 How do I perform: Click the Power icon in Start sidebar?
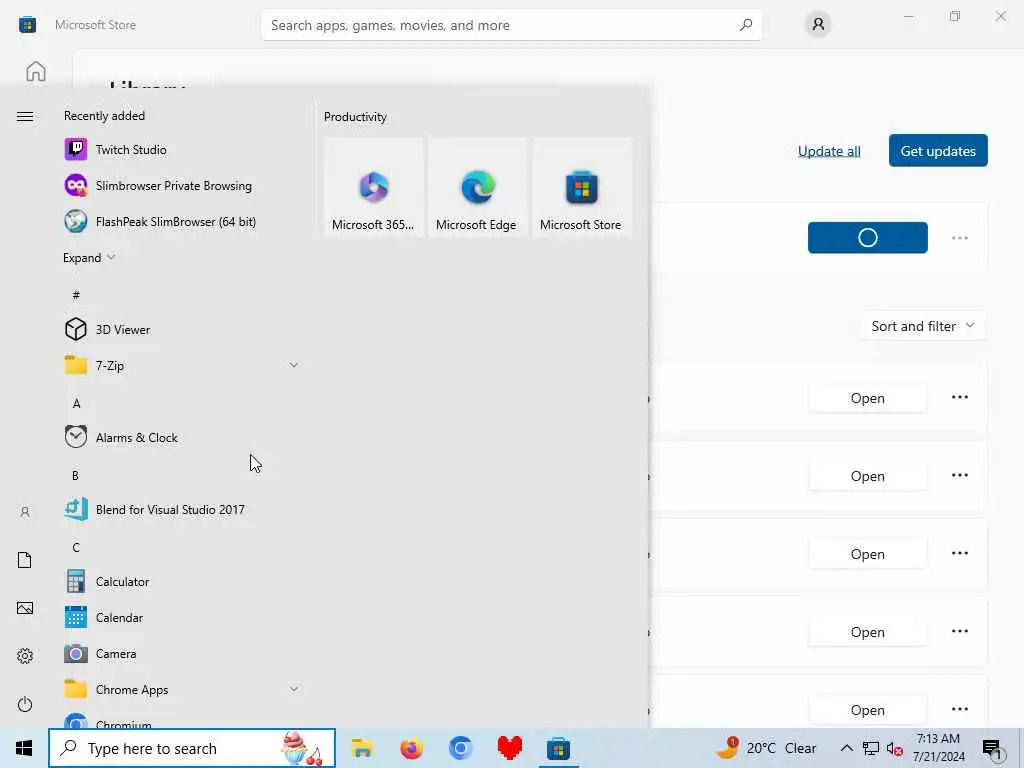[25, 705]
